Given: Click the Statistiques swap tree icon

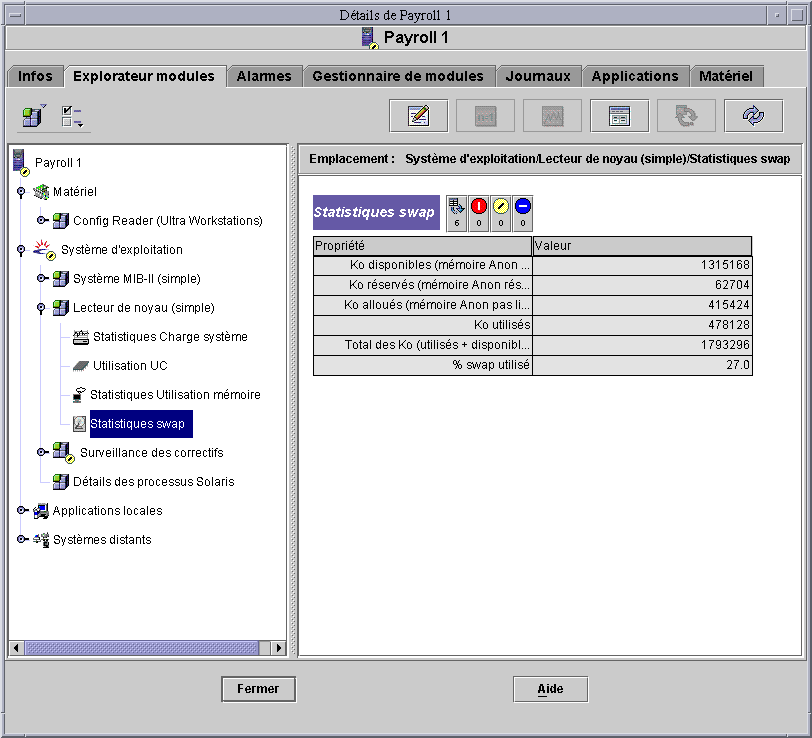Looking at the screenshot, I should 79,424.
